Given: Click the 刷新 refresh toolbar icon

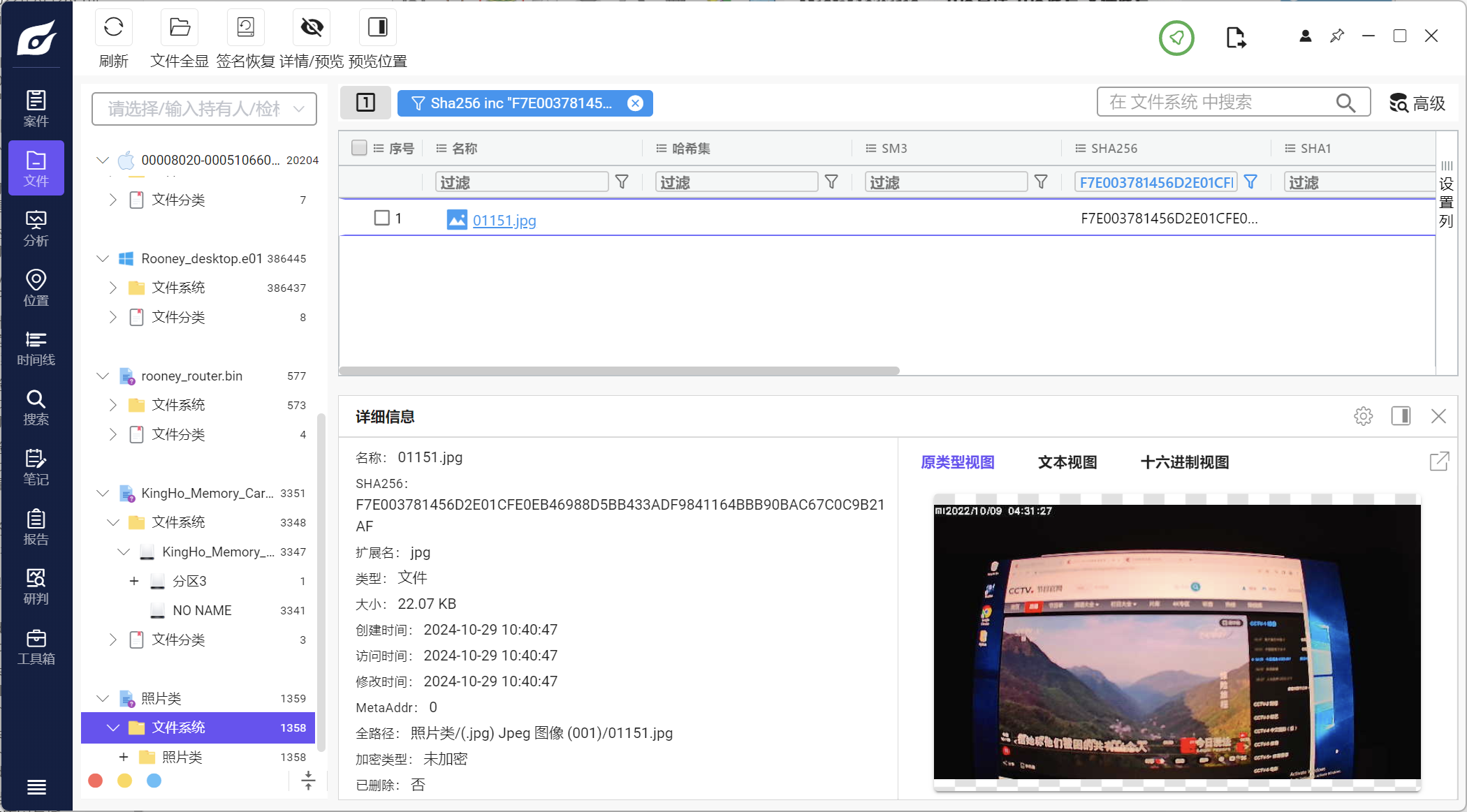Looking at the screenshot, I should coord(114,28).
